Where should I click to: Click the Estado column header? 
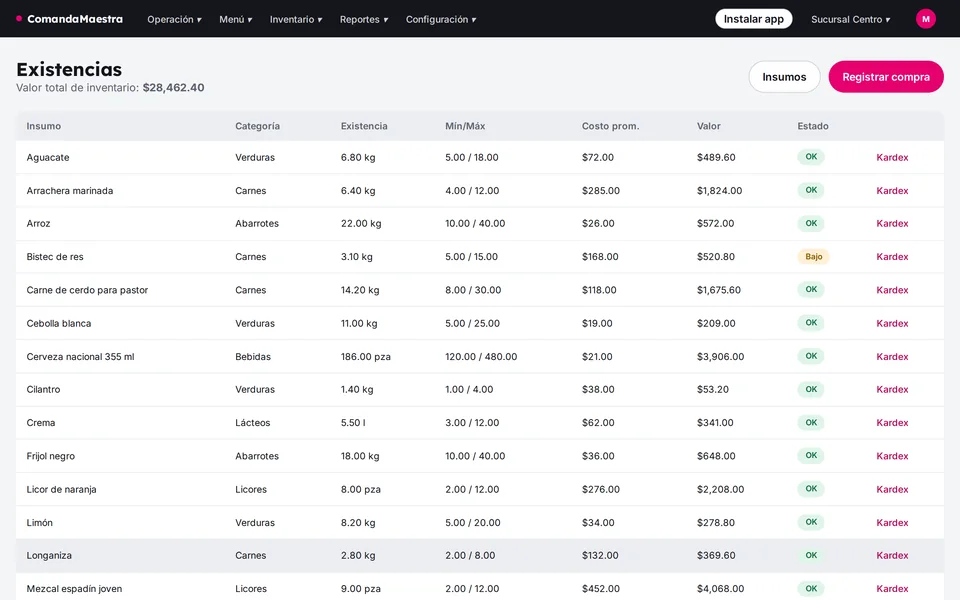(812, 126)
